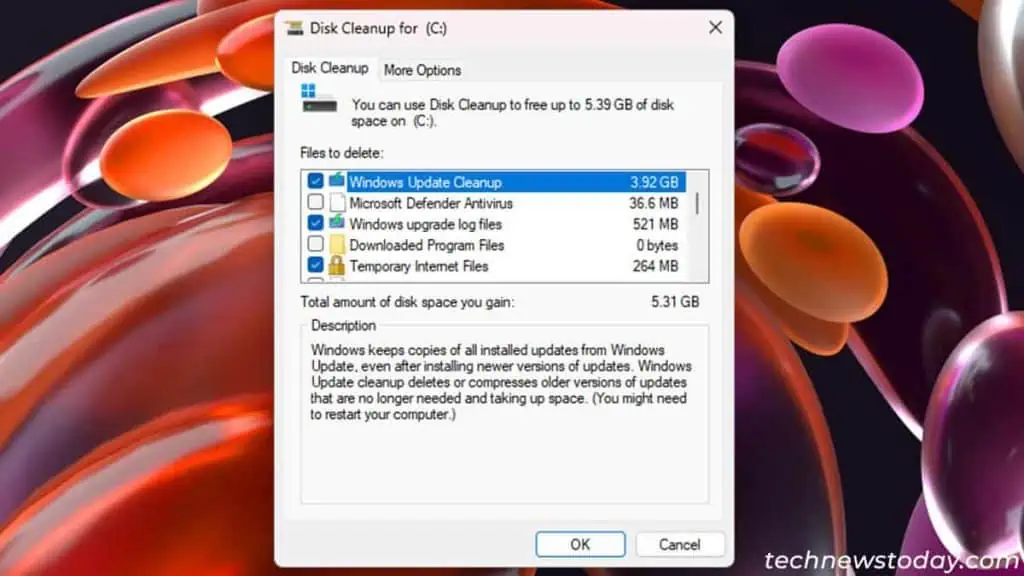
Task: Click the Microsoft Defender Antivirus file icon
Action: (x=337, y=202)
